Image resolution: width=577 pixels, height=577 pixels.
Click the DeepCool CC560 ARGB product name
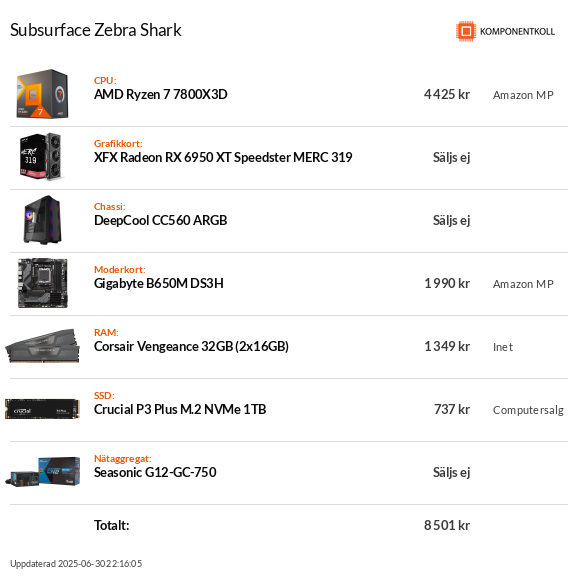(x=160, y=220)
